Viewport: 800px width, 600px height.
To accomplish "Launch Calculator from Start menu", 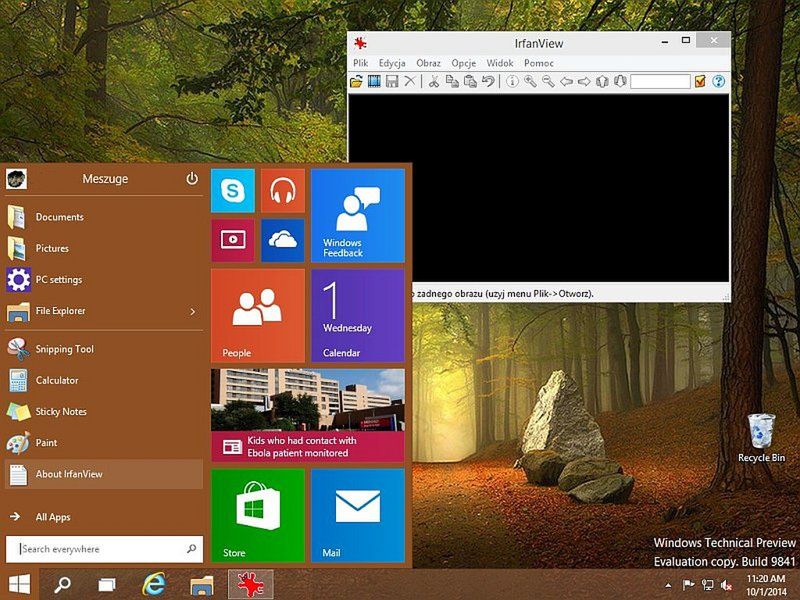I will 104,380.
